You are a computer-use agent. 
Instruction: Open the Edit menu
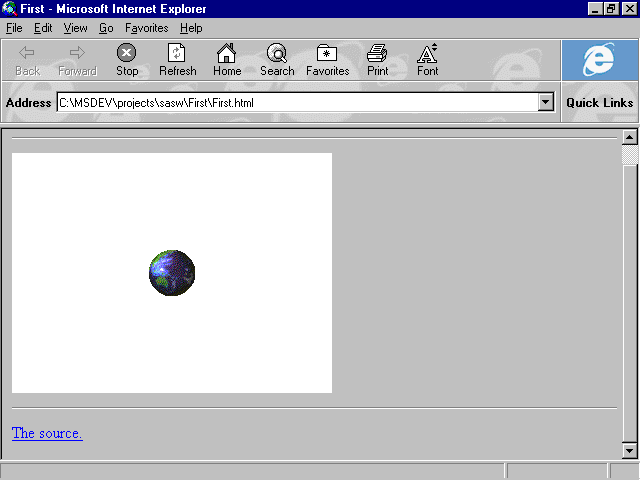tap(43, 28)
